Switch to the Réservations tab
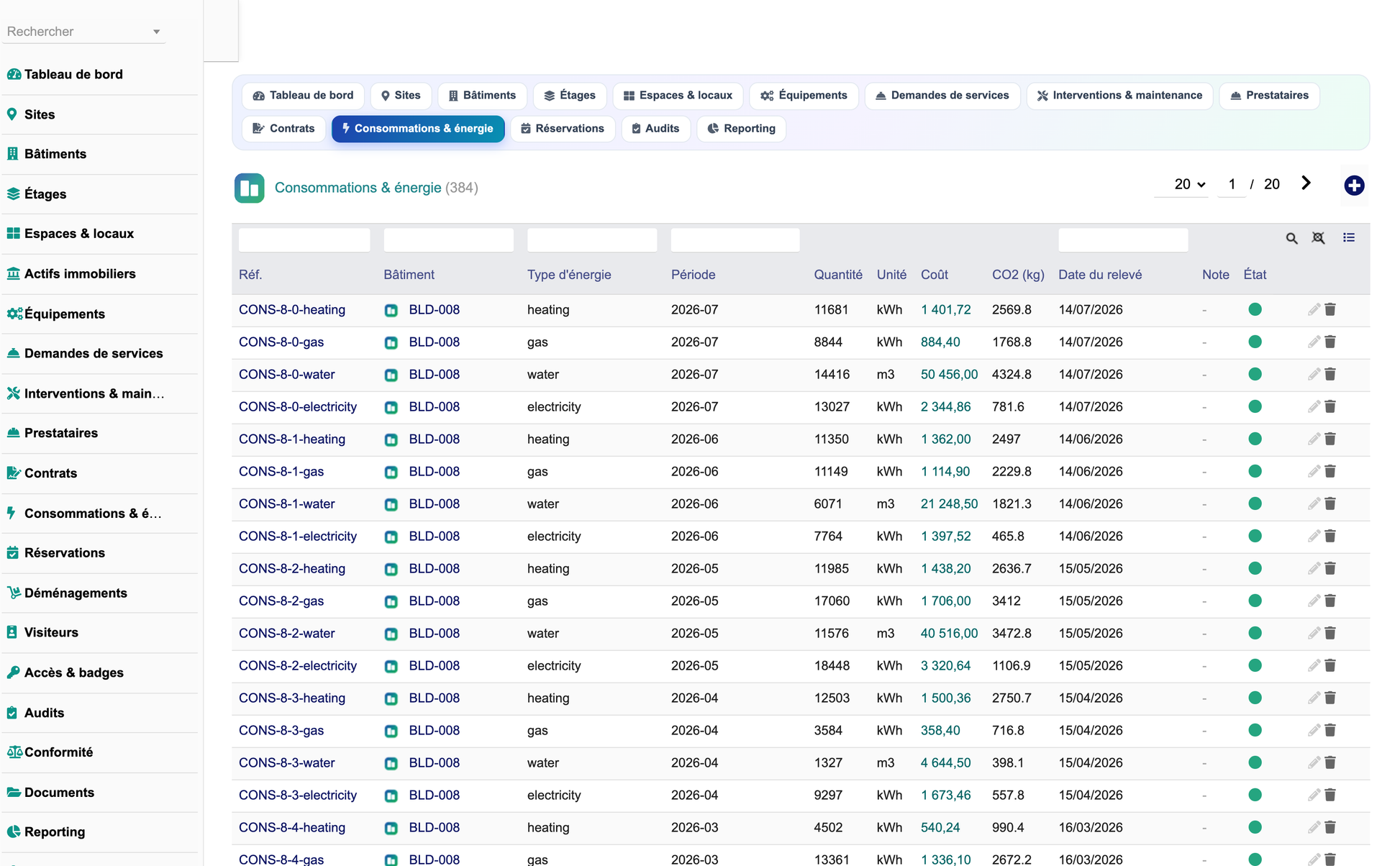Viewport: 1400px width, 866px height. [x=563, y=129]
